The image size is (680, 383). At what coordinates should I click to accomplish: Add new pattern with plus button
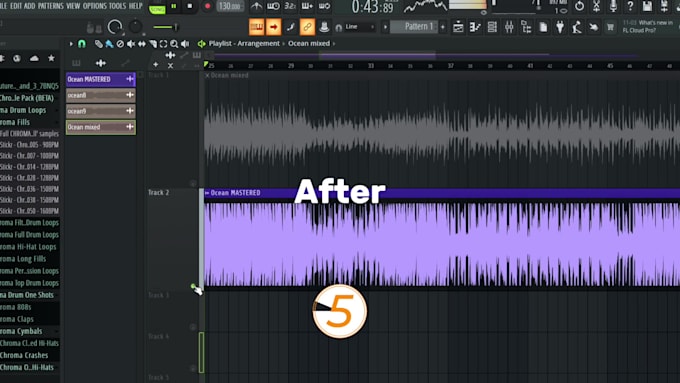pos(443,27)
